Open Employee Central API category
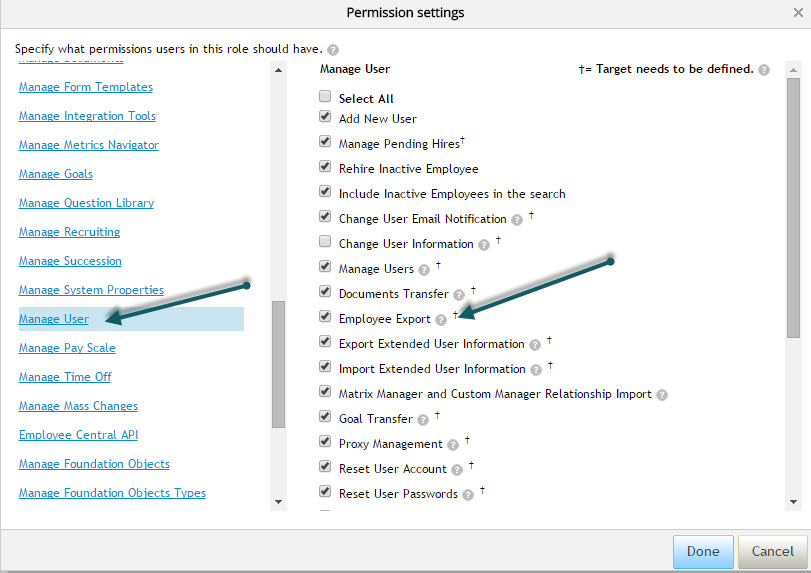 point(78,435)
